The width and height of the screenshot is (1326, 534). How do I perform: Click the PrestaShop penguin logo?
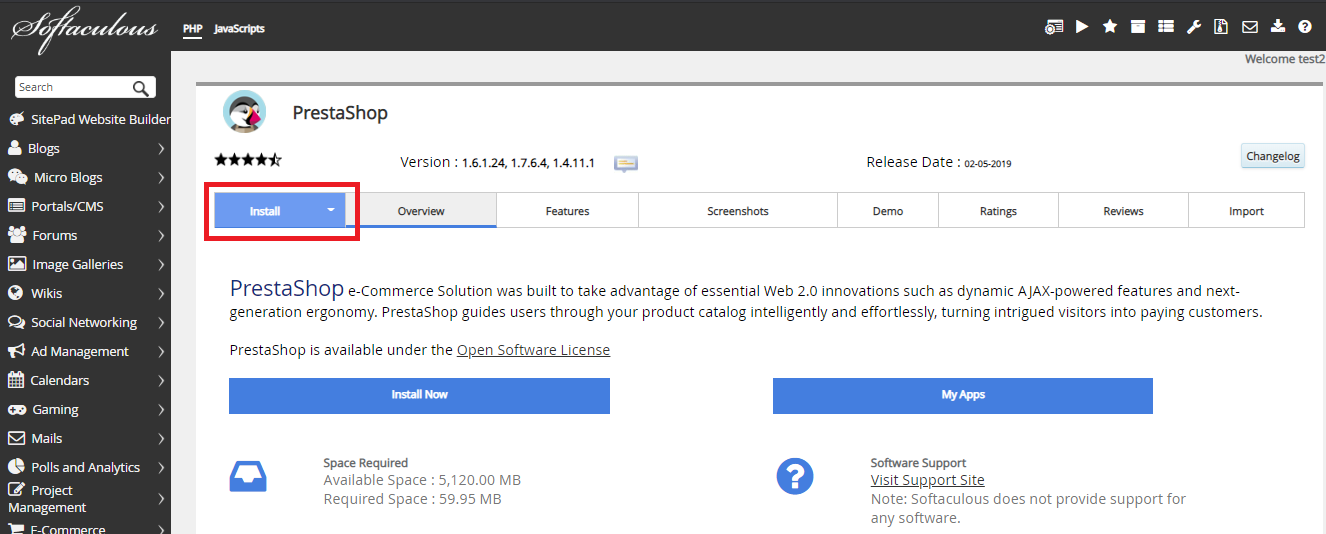click(x=244, y=112)
